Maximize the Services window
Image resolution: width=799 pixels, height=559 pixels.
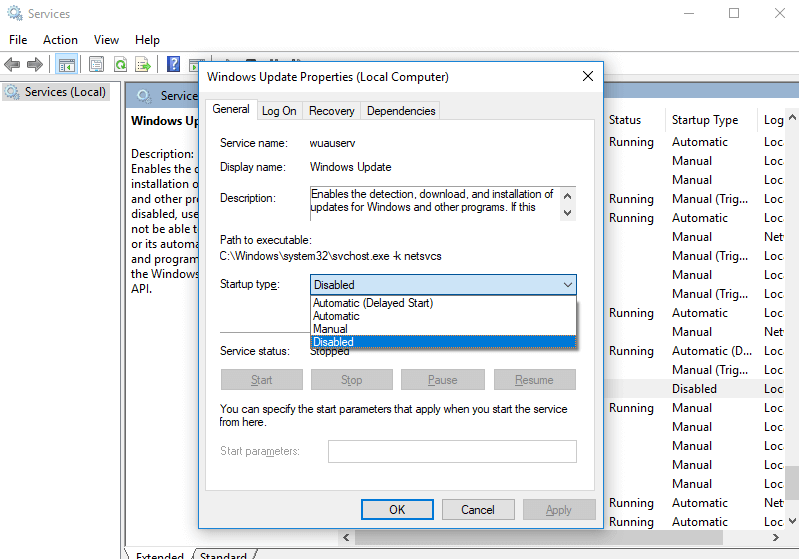click(734, 13)
